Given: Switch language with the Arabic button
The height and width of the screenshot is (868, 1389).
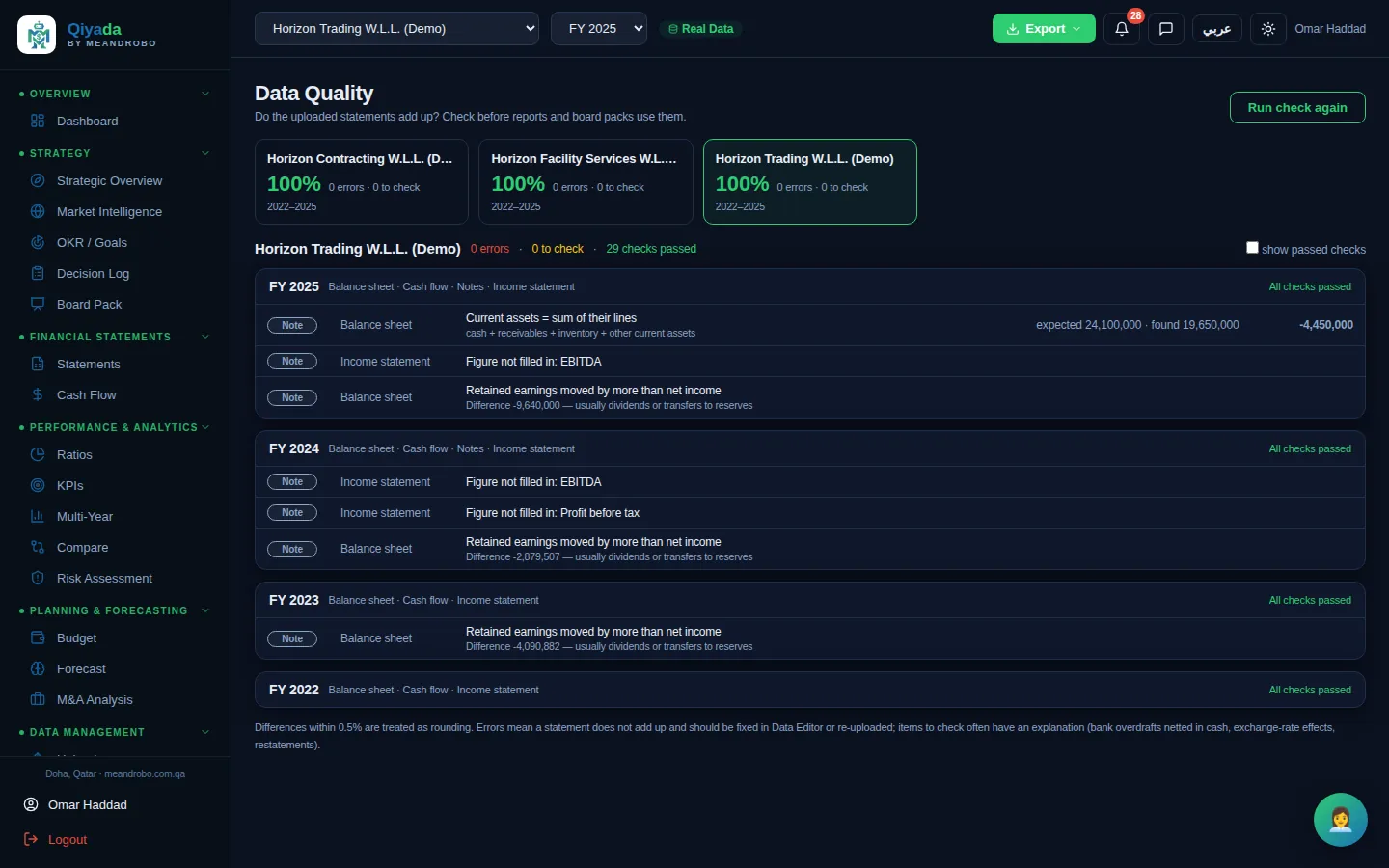Looking at the screenshot, I should click(x=1217, y=29).
